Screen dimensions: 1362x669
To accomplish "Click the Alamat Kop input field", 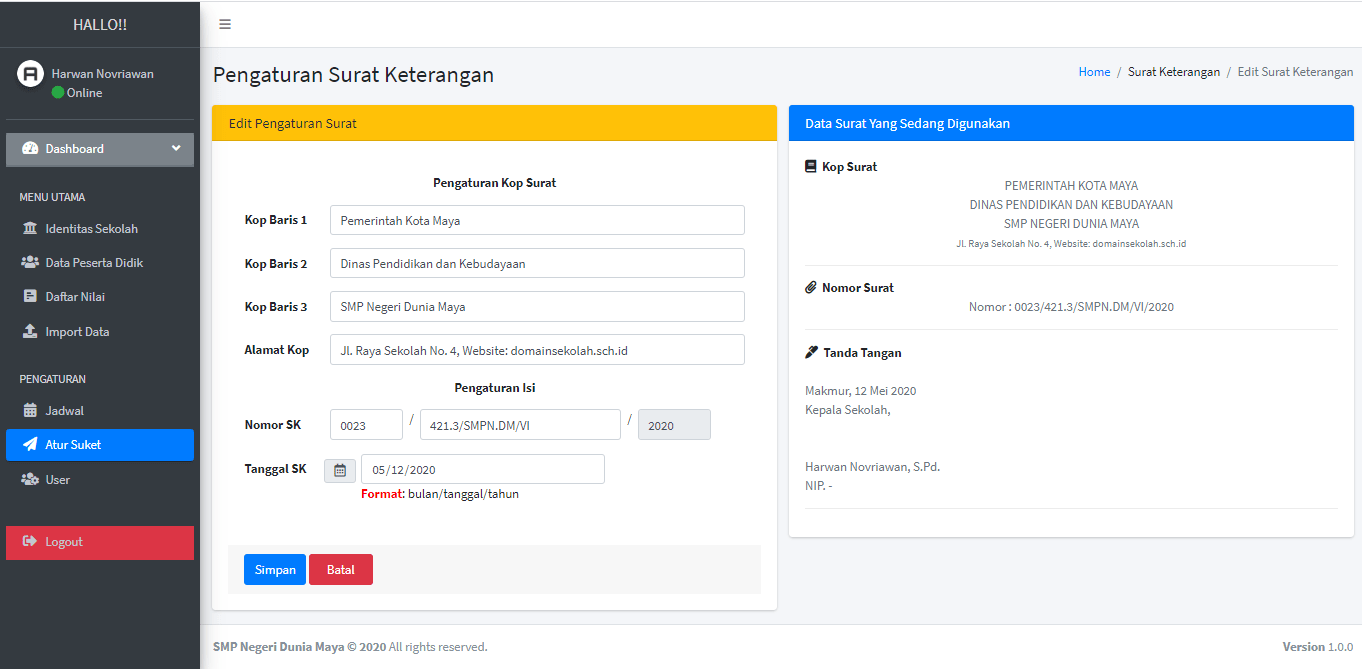I will (537, 350).
